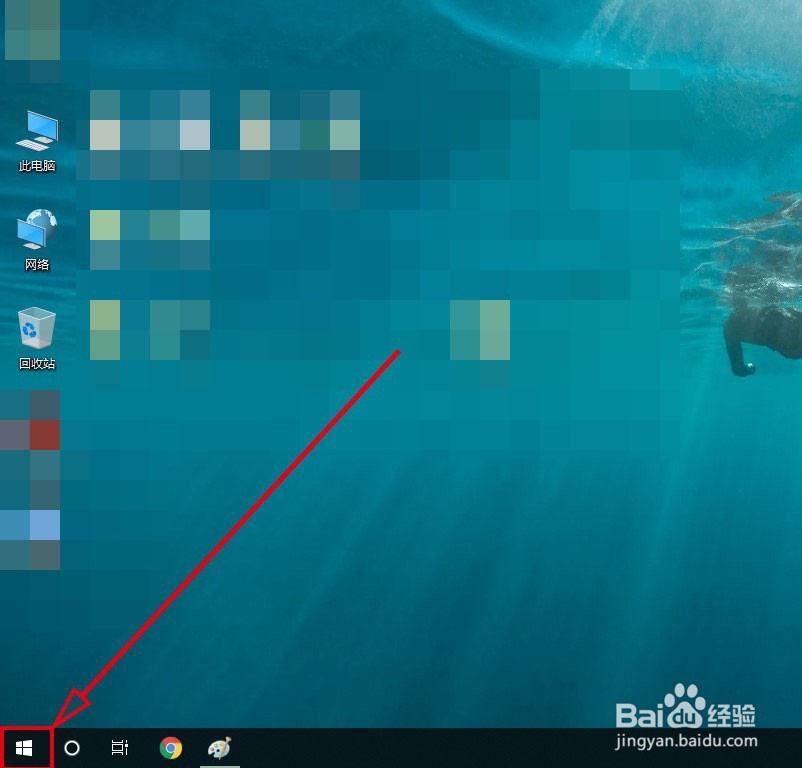The image size is (802, 768).
Task: Switch to Paint app in taskbar
Action: coord(220,748)
